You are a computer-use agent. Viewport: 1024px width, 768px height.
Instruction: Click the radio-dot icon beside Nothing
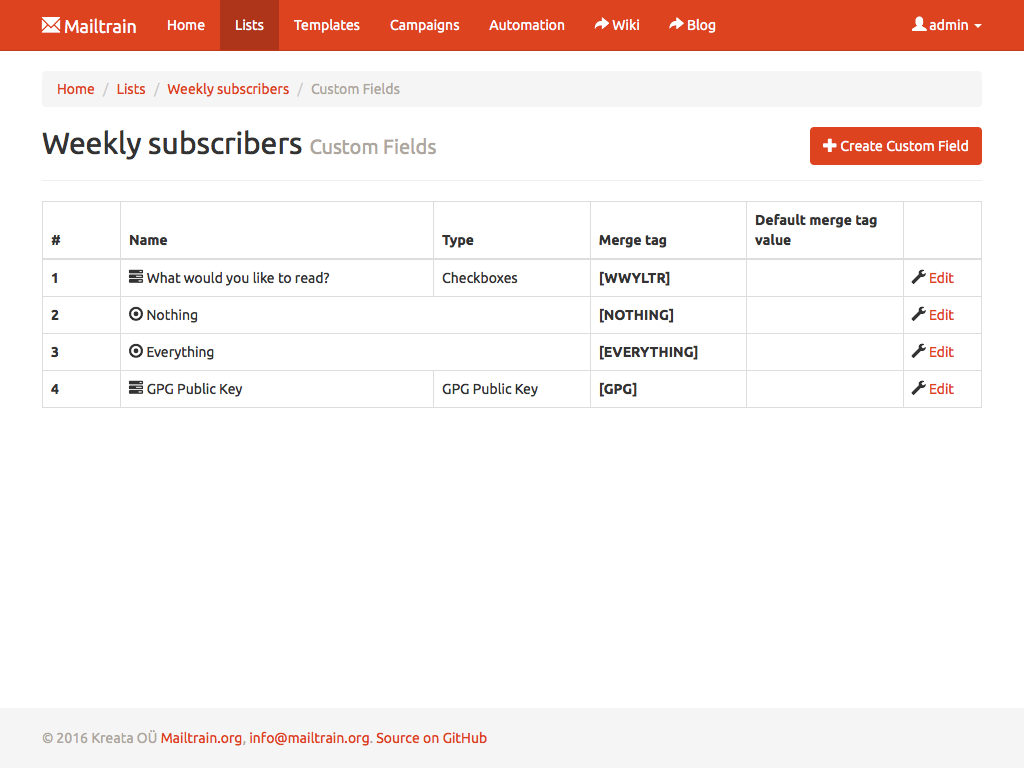point(136,314)
